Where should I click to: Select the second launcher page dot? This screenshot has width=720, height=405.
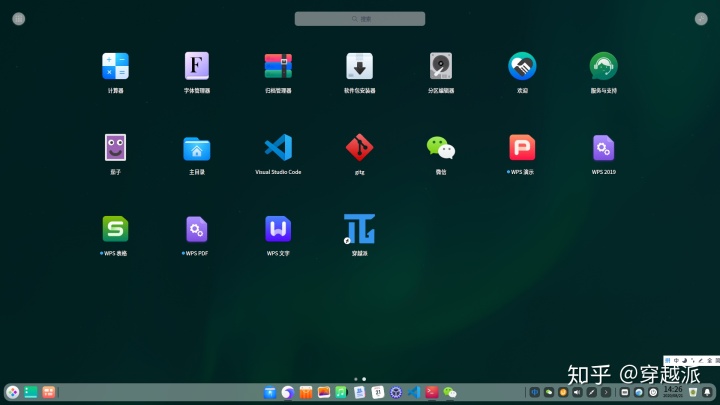click(x=364, y=379)
